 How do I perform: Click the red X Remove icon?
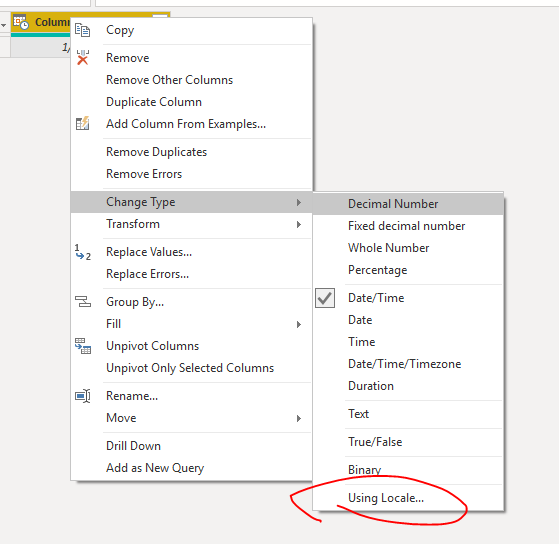(x=82, y=58)
